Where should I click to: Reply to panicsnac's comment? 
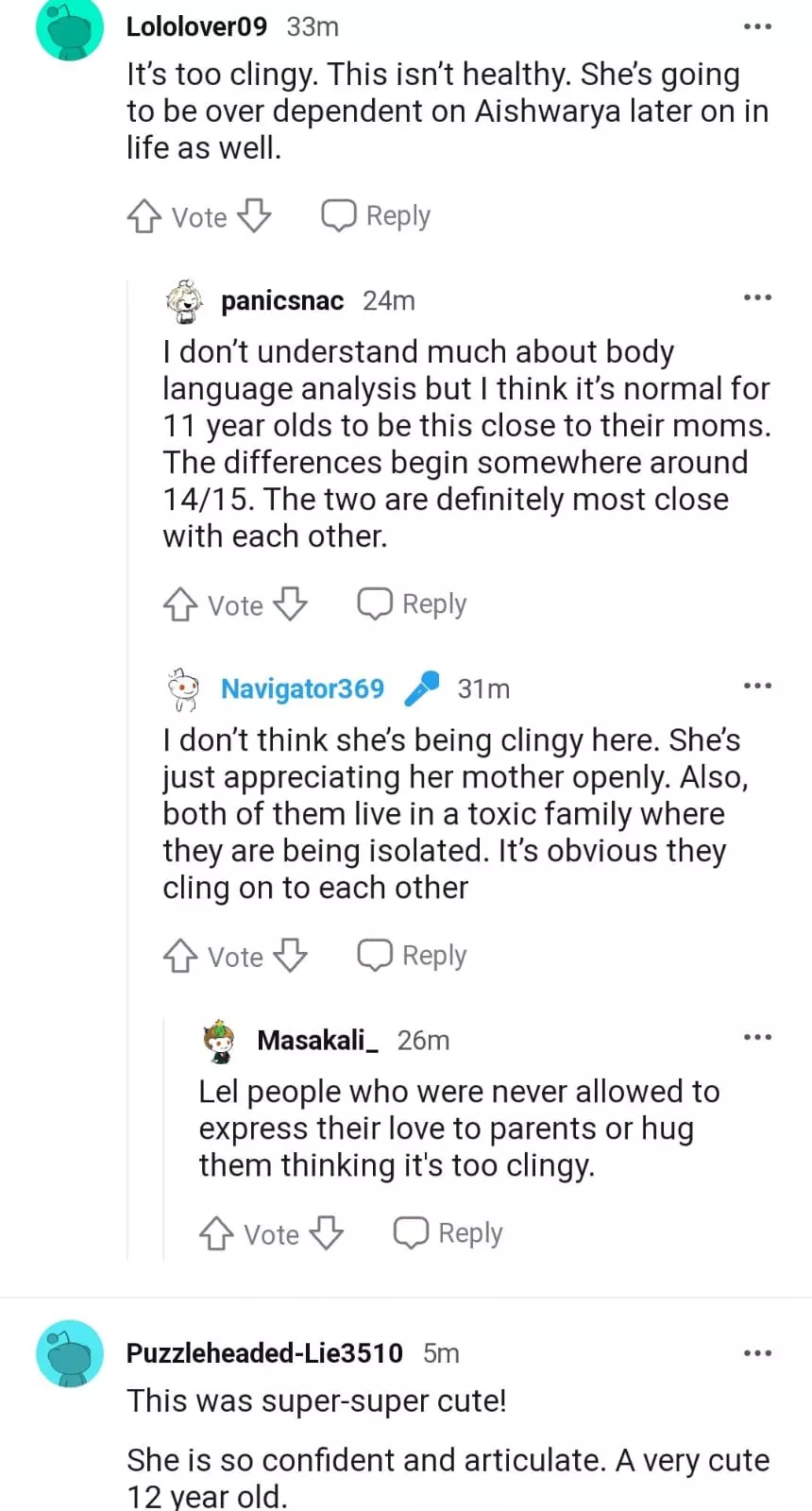(x=412, y=604)
